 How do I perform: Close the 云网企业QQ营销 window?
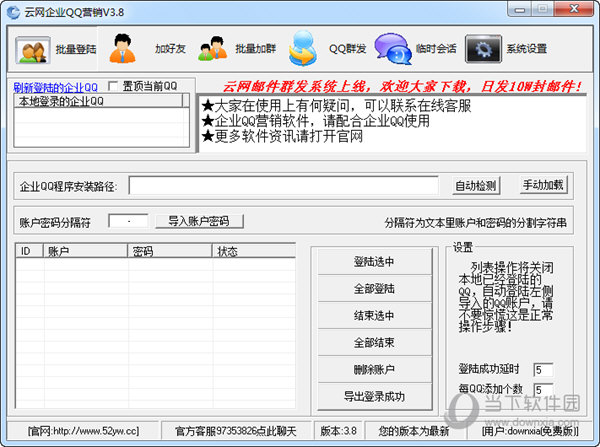click(574, 9)
